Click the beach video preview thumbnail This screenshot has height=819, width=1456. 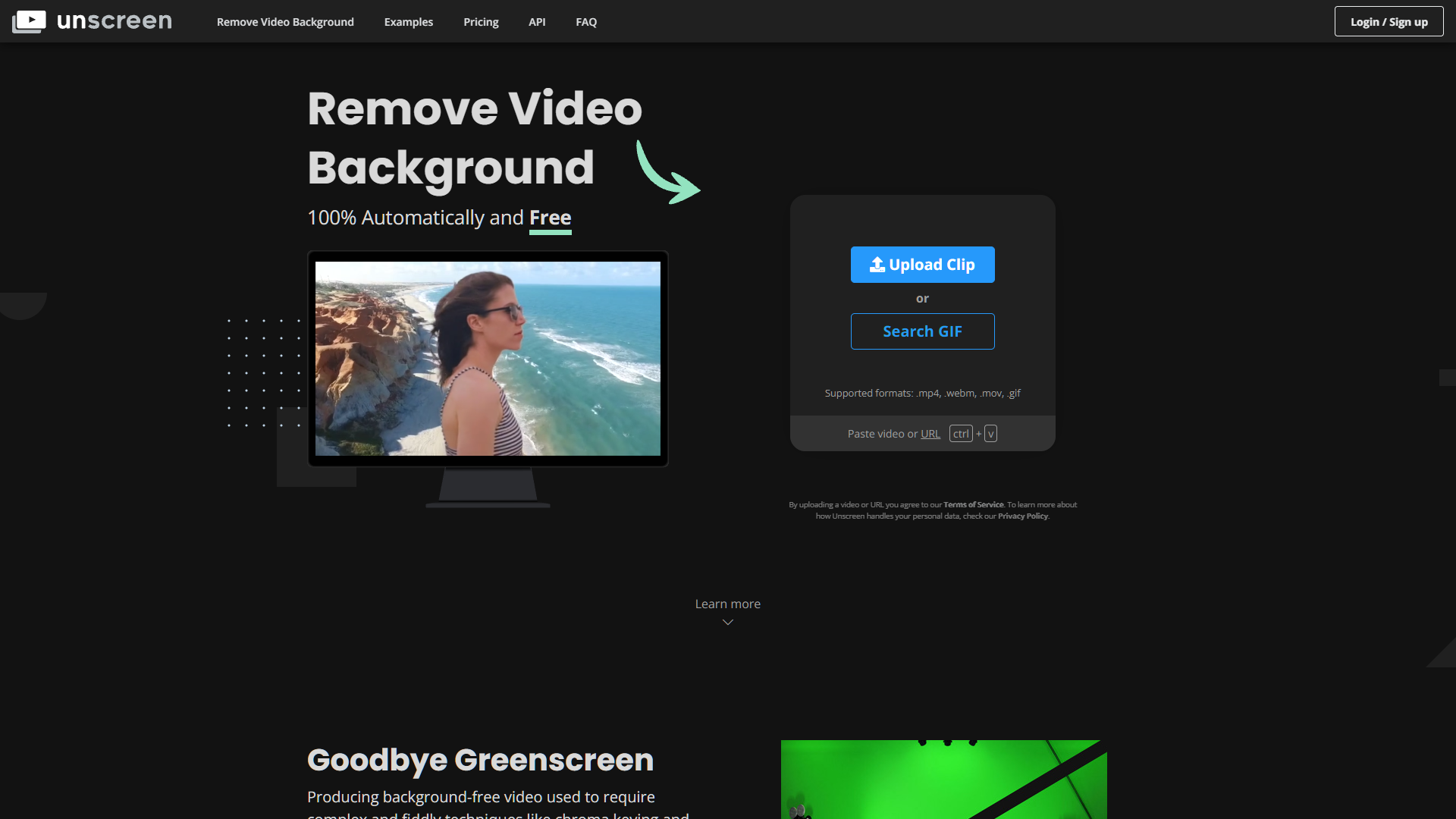click(x=488, y=359)
